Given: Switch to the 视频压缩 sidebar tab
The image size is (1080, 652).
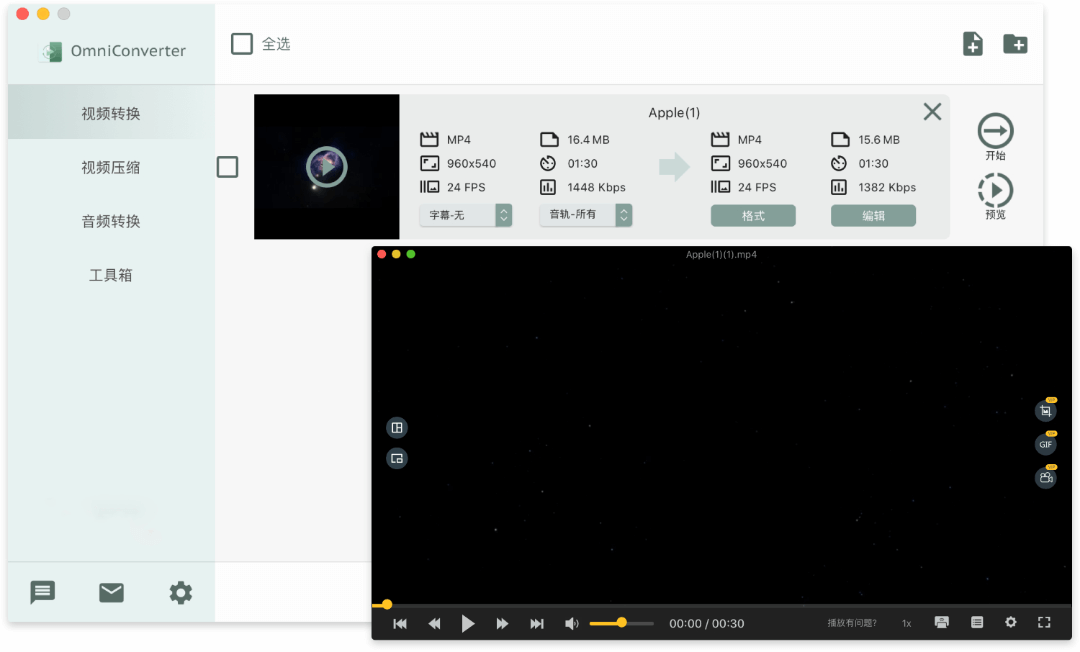Looking at the screenshot, I should (x=111, y=167).
